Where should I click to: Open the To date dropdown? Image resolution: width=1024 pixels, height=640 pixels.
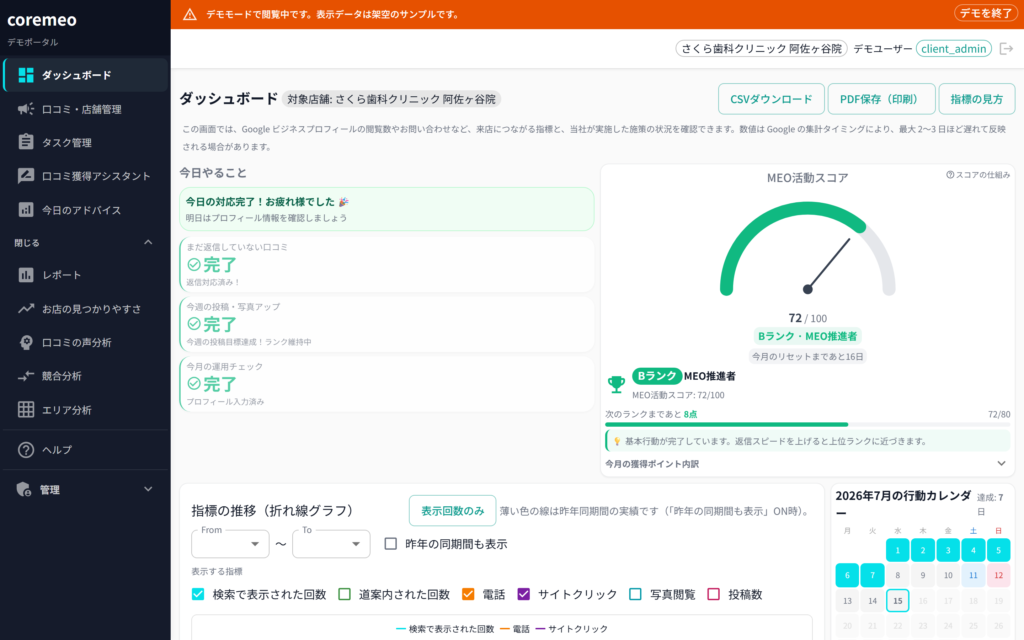pos(331,544)
